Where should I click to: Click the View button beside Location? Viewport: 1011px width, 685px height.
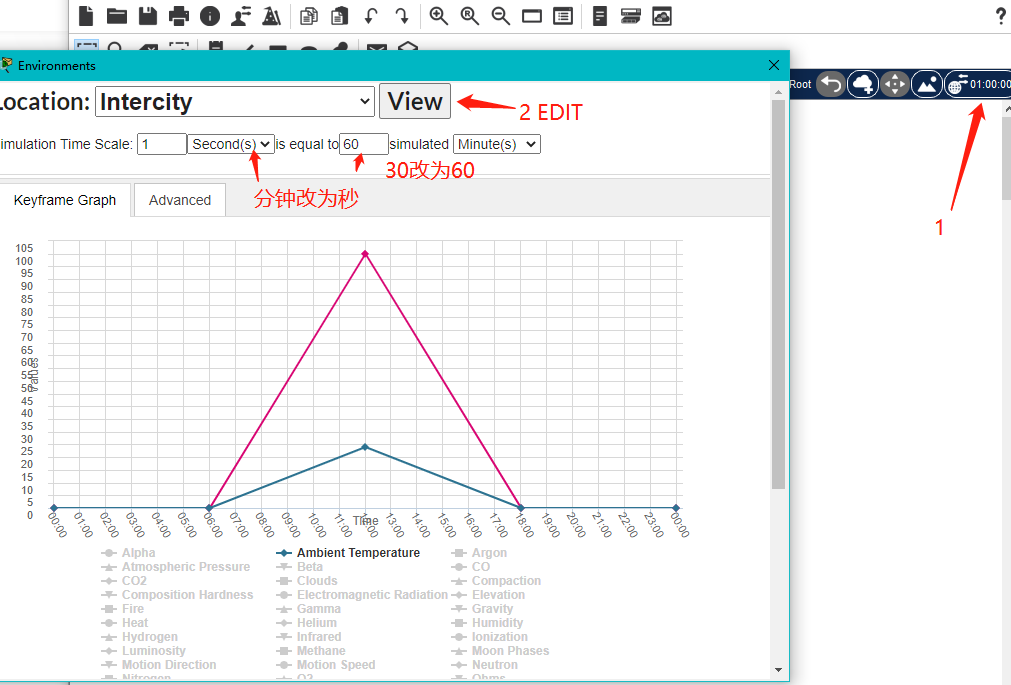(x=415, y=101)
